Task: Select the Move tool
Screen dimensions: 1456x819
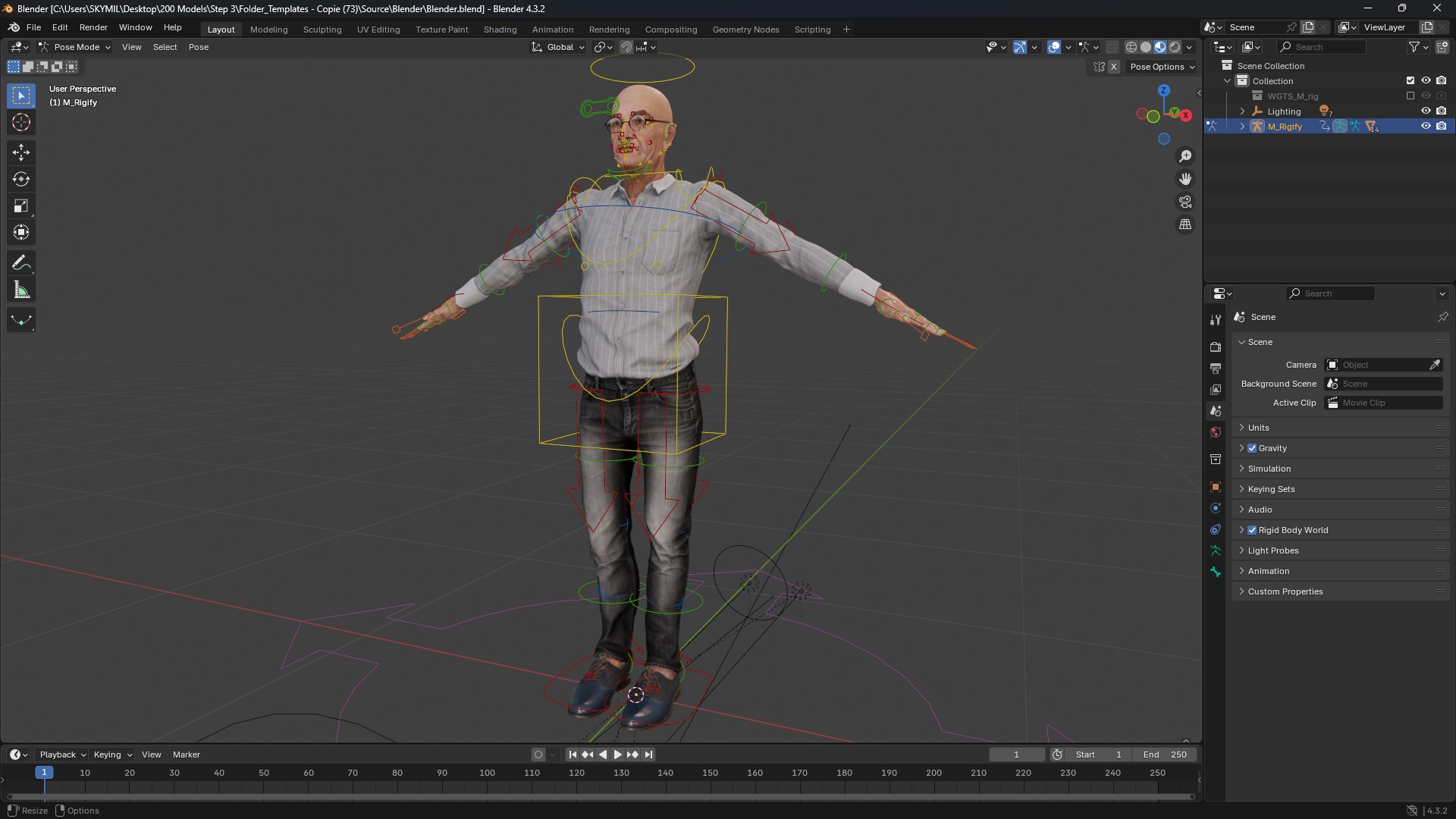Action: click(21, 152)
